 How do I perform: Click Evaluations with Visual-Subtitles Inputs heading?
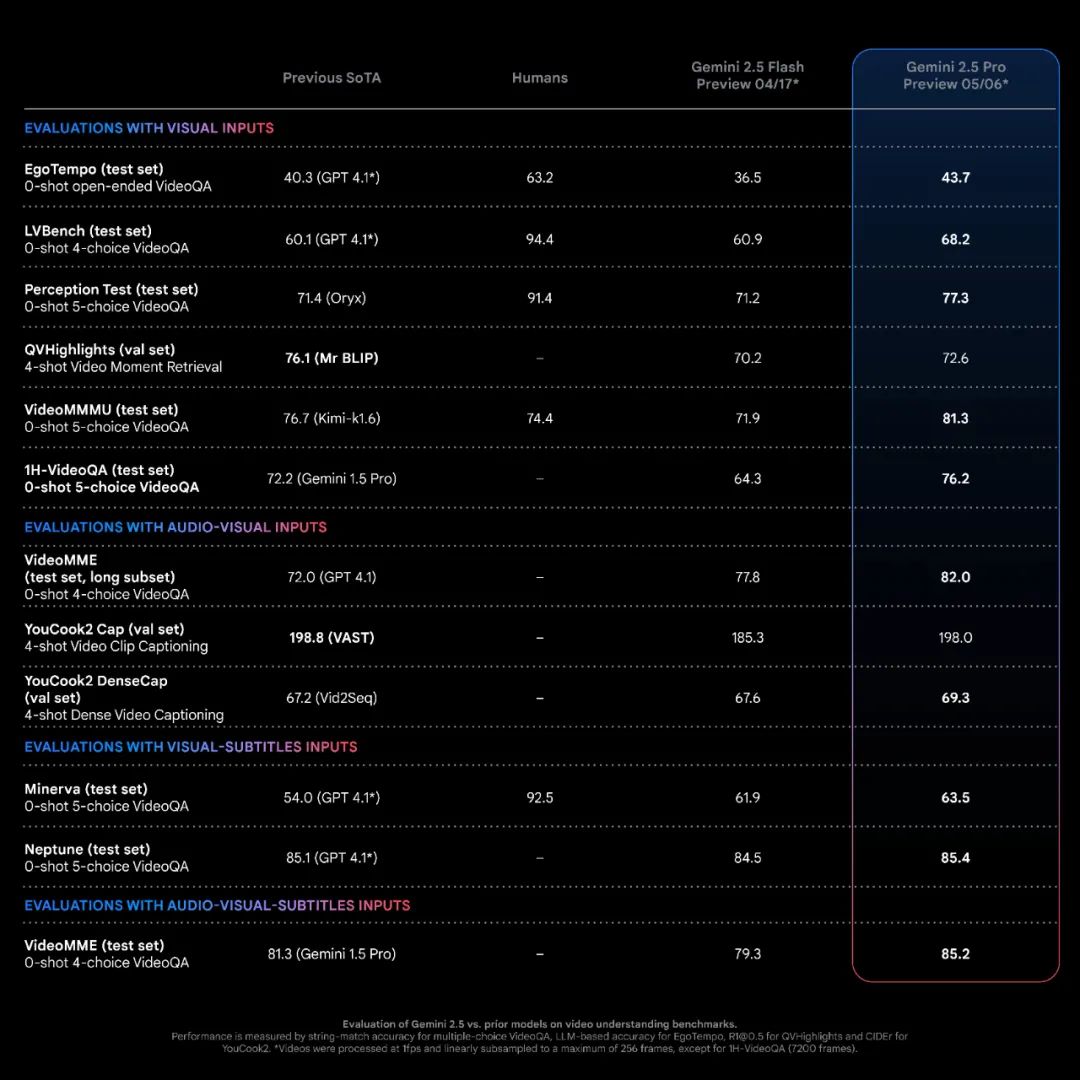tap(191, 747)
